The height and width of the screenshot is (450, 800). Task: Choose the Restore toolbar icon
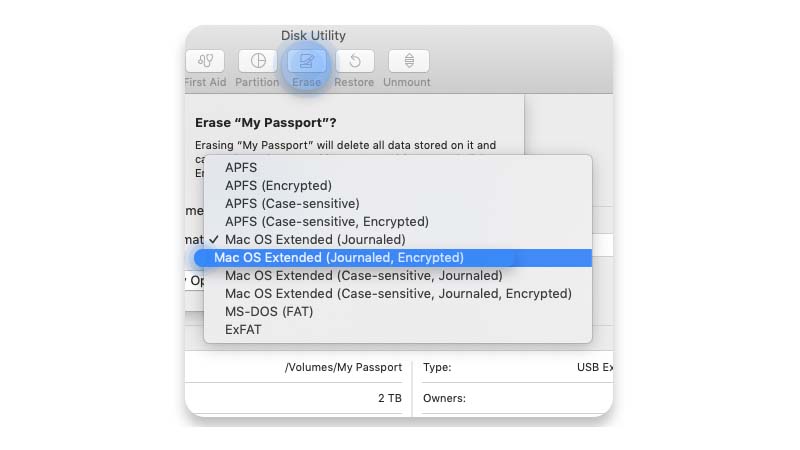click(x=355, y=61)
